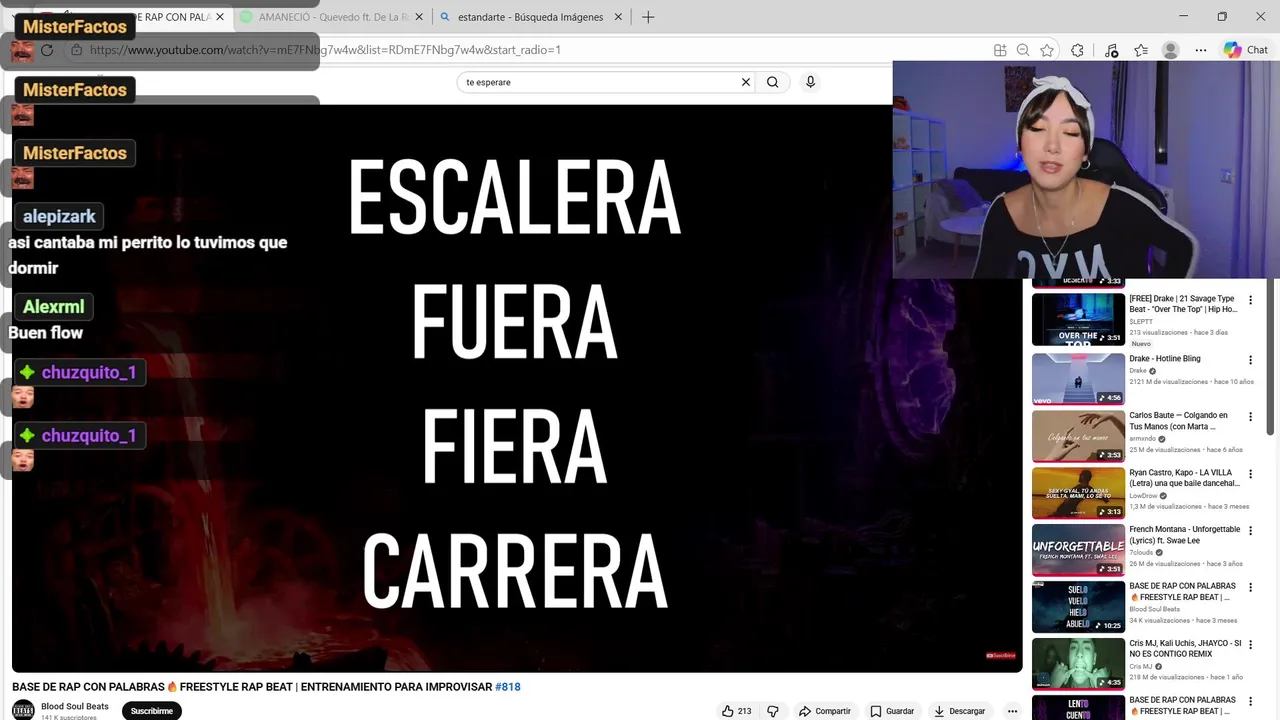
Task: Click the YouTube search magnifier button
Action: [772, 82]
